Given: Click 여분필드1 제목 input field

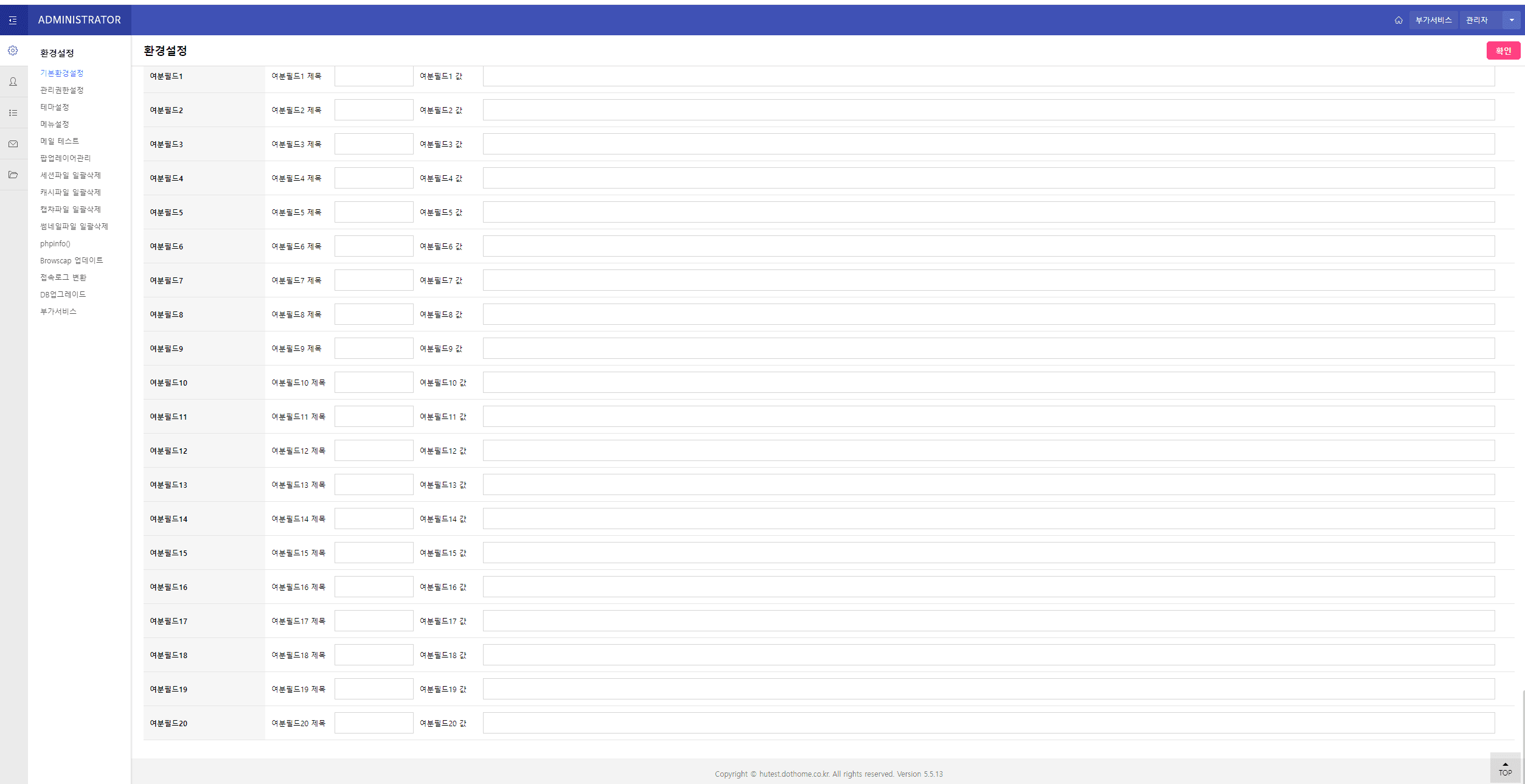Looking at the screenshot, I should tap(373, 76).
